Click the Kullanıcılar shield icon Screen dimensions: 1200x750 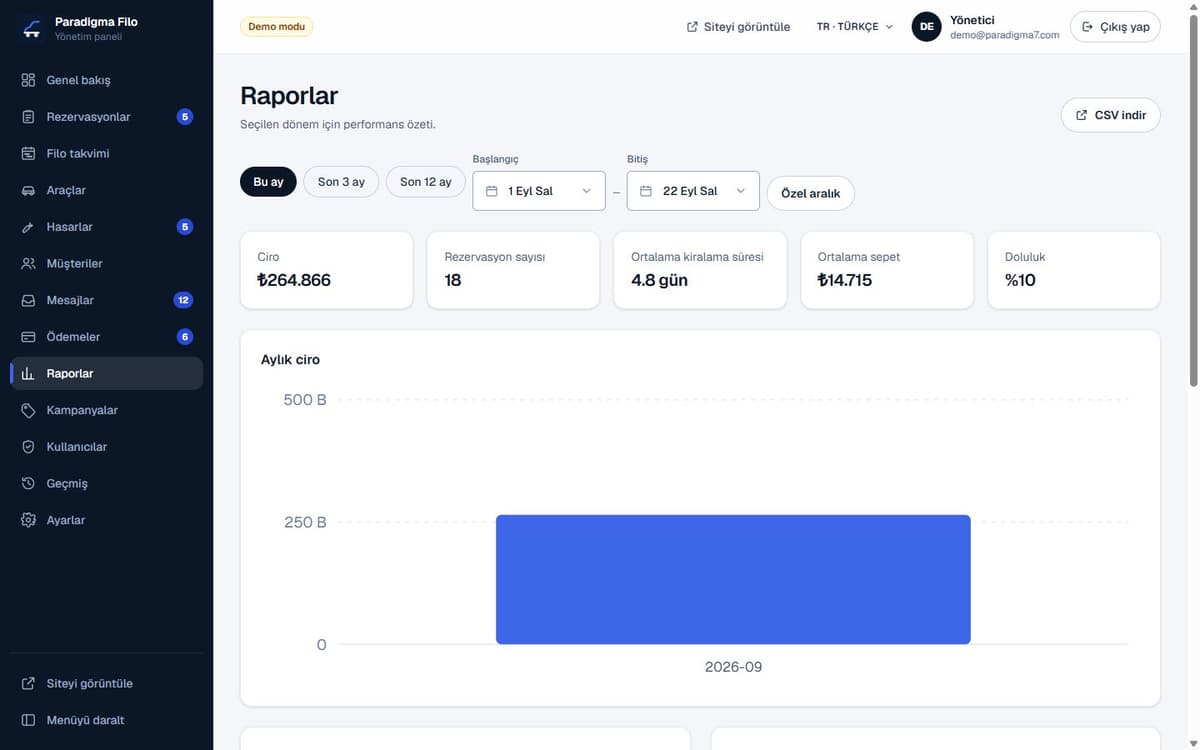28,447
